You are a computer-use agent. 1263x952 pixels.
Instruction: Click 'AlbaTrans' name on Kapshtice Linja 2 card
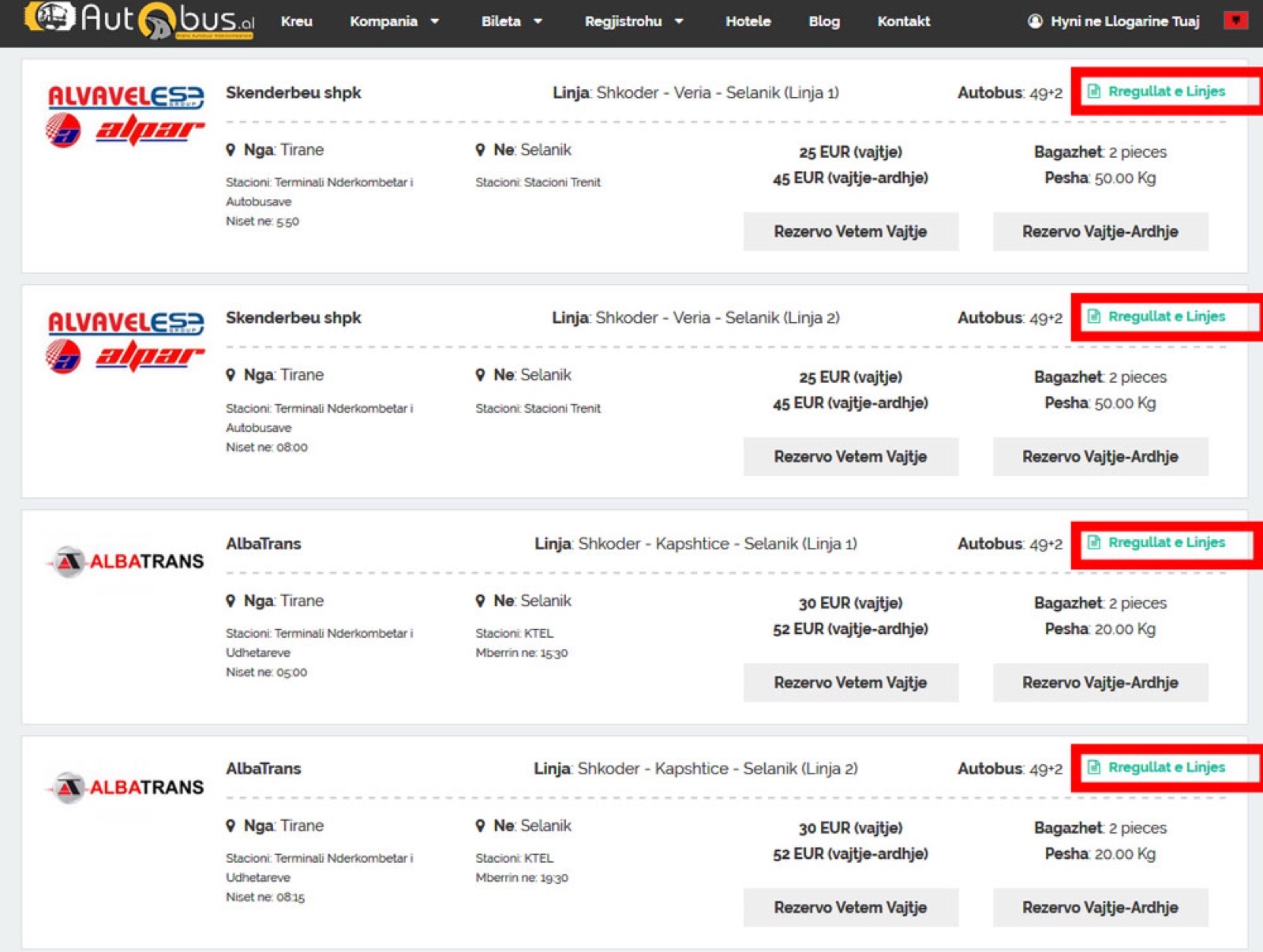click(264, 769)
